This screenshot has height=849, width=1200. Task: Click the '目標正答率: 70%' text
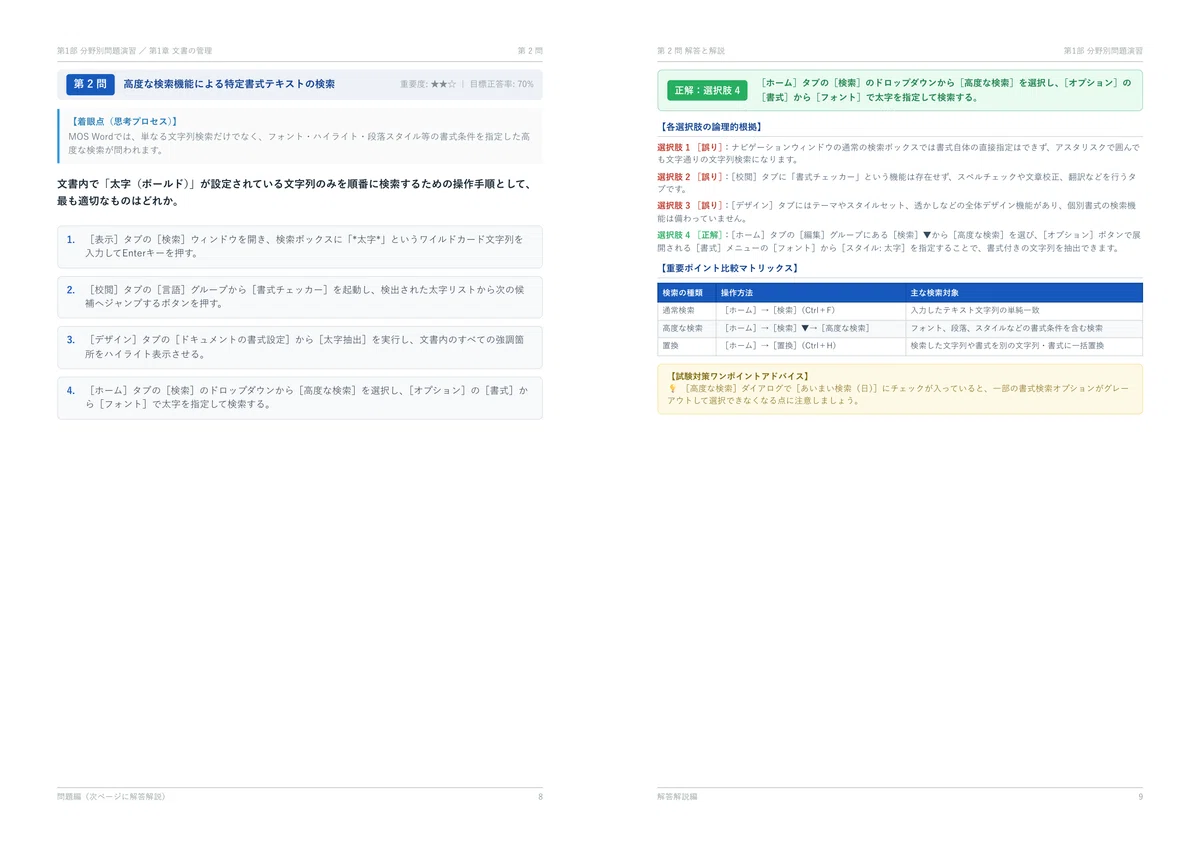[501, 85]
